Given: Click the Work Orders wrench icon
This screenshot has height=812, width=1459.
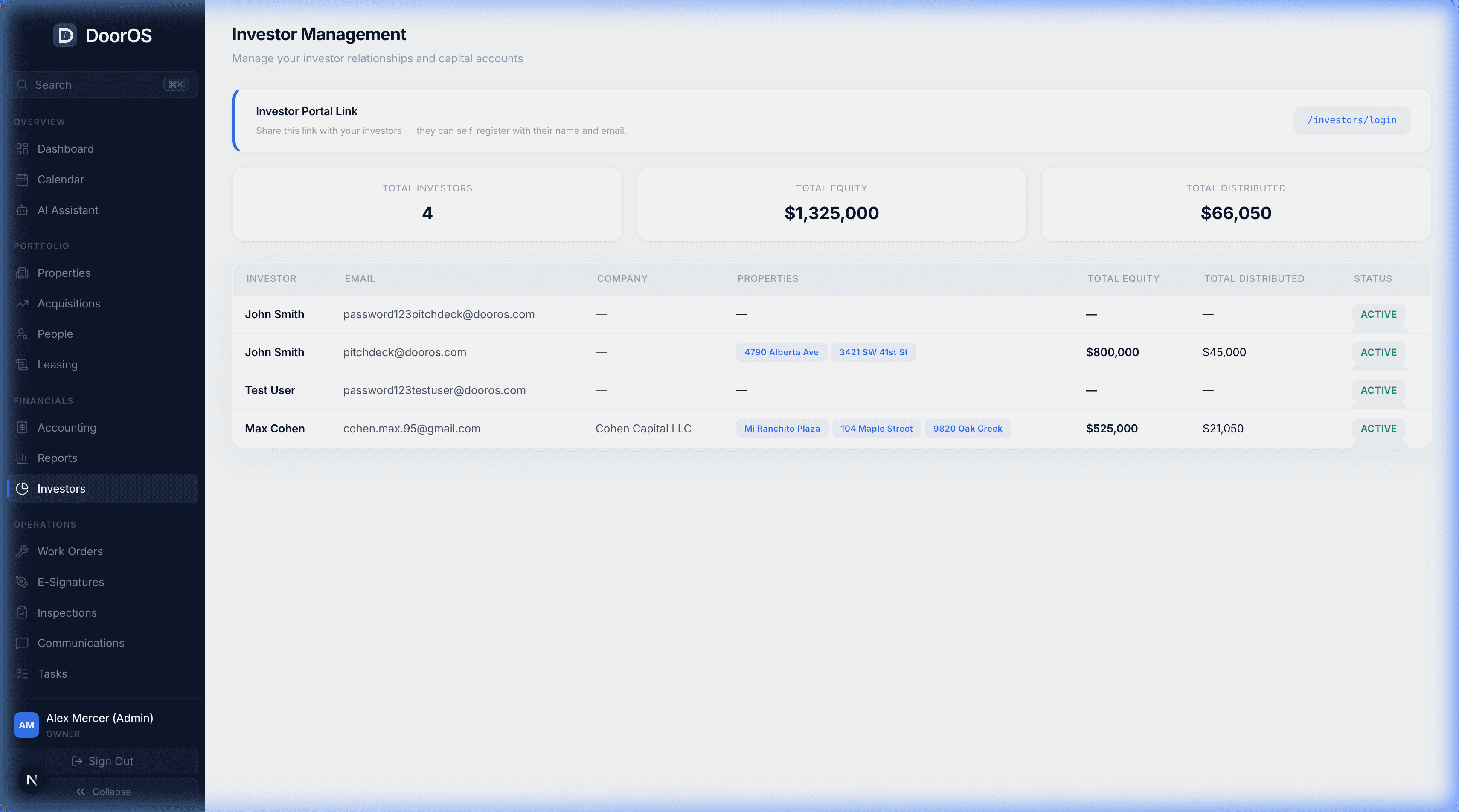Looking at the screenshot, I should click(x=22, y=551).
